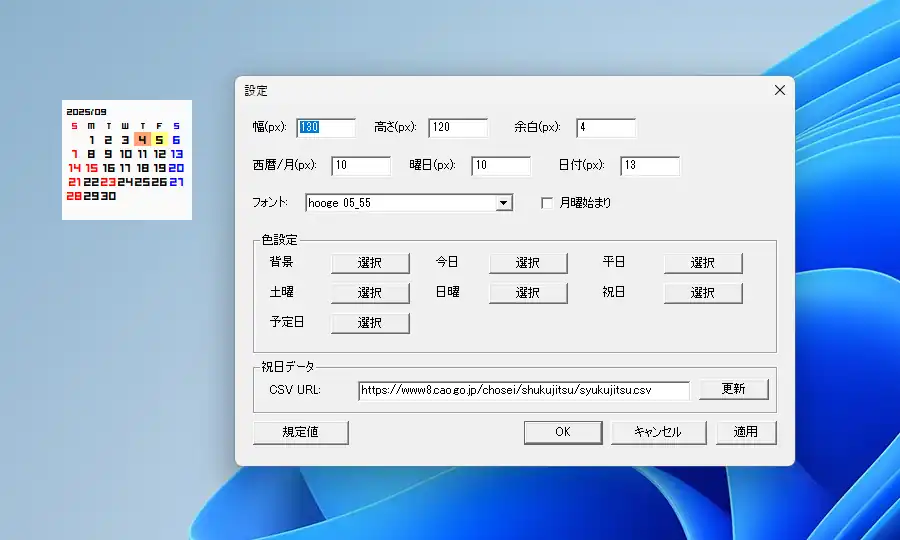900x540 pixels.
Task: Select day 10 on calendar widget
Action: pyautogui.click(x=126, y=154)
